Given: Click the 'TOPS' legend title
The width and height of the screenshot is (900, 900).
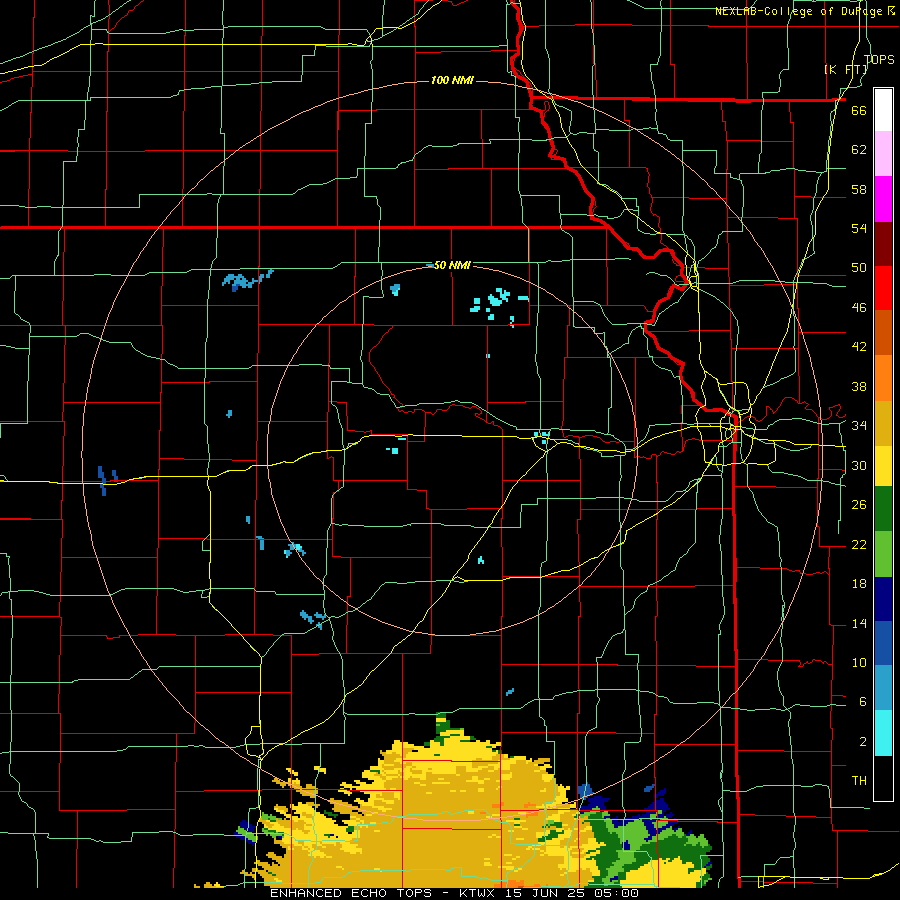Looking at the screenshot, I should coord(879,59).
